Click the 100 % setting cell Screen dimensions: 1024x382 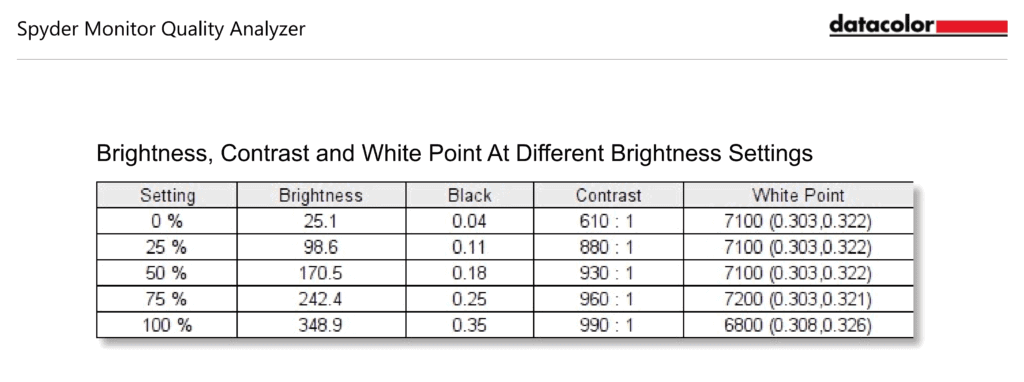167,325
